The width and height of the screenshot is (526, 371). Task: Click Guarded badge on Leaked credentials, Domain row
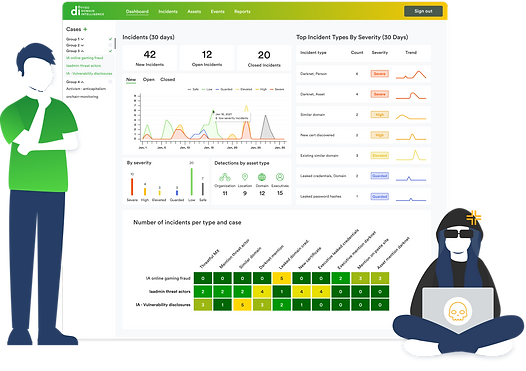coord(379,176)
